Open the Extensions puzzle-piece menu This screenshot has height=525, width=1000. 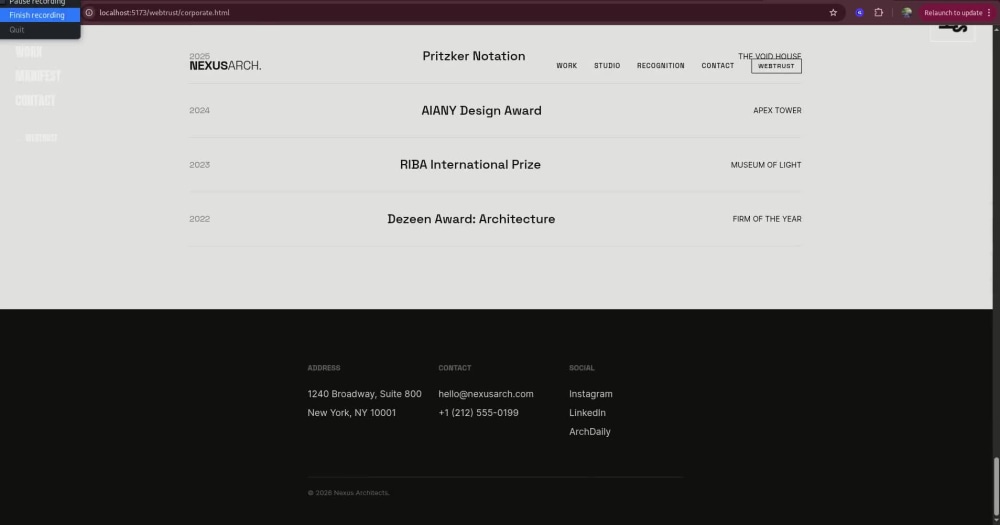(x=878, y=13)
